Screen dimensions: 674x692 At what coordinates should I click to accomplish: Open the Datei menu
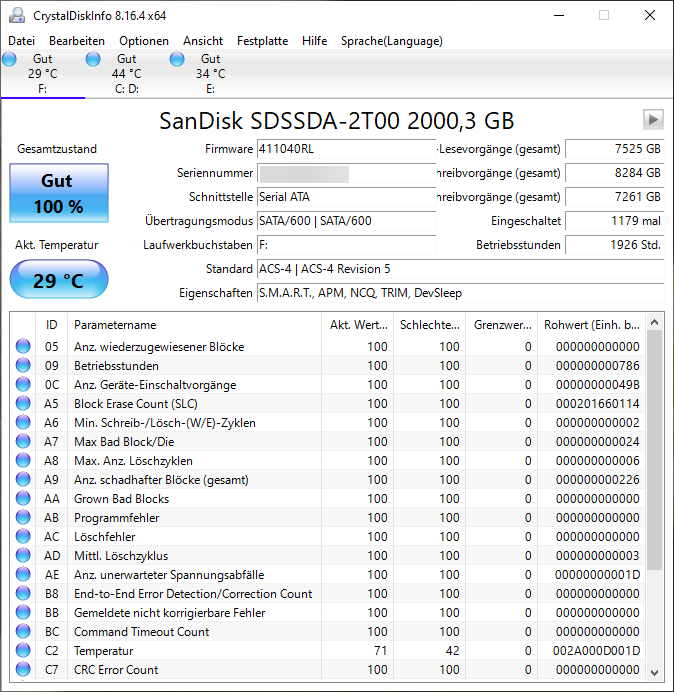[21, 41]
